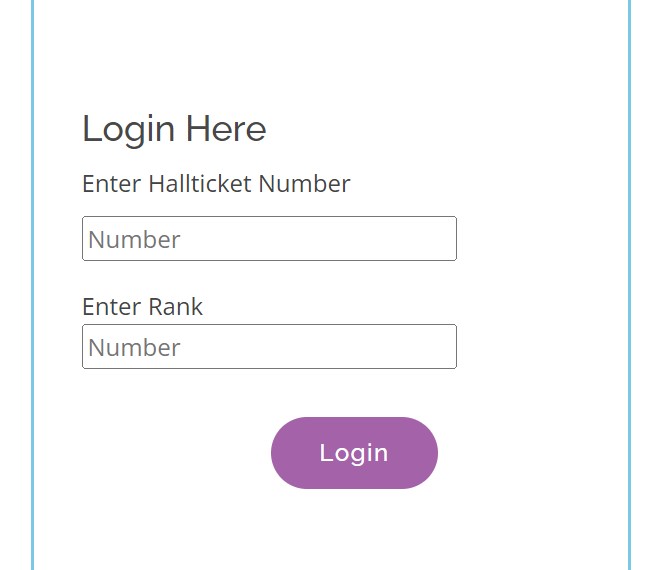Click the label above the first field
Image resolution: width=658 pixels, height=570 pixels.
coord(216,184)
